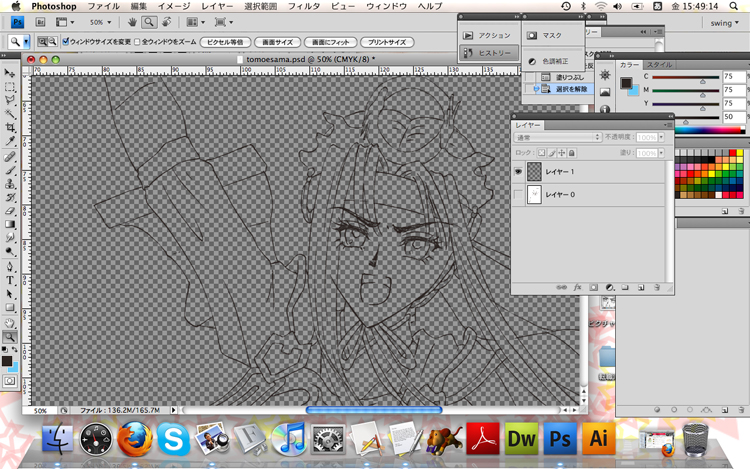The height and width of the screenshot is (469, 750).
Task: Click the プリントサイズ button
Action: click(x=387, y=42)
